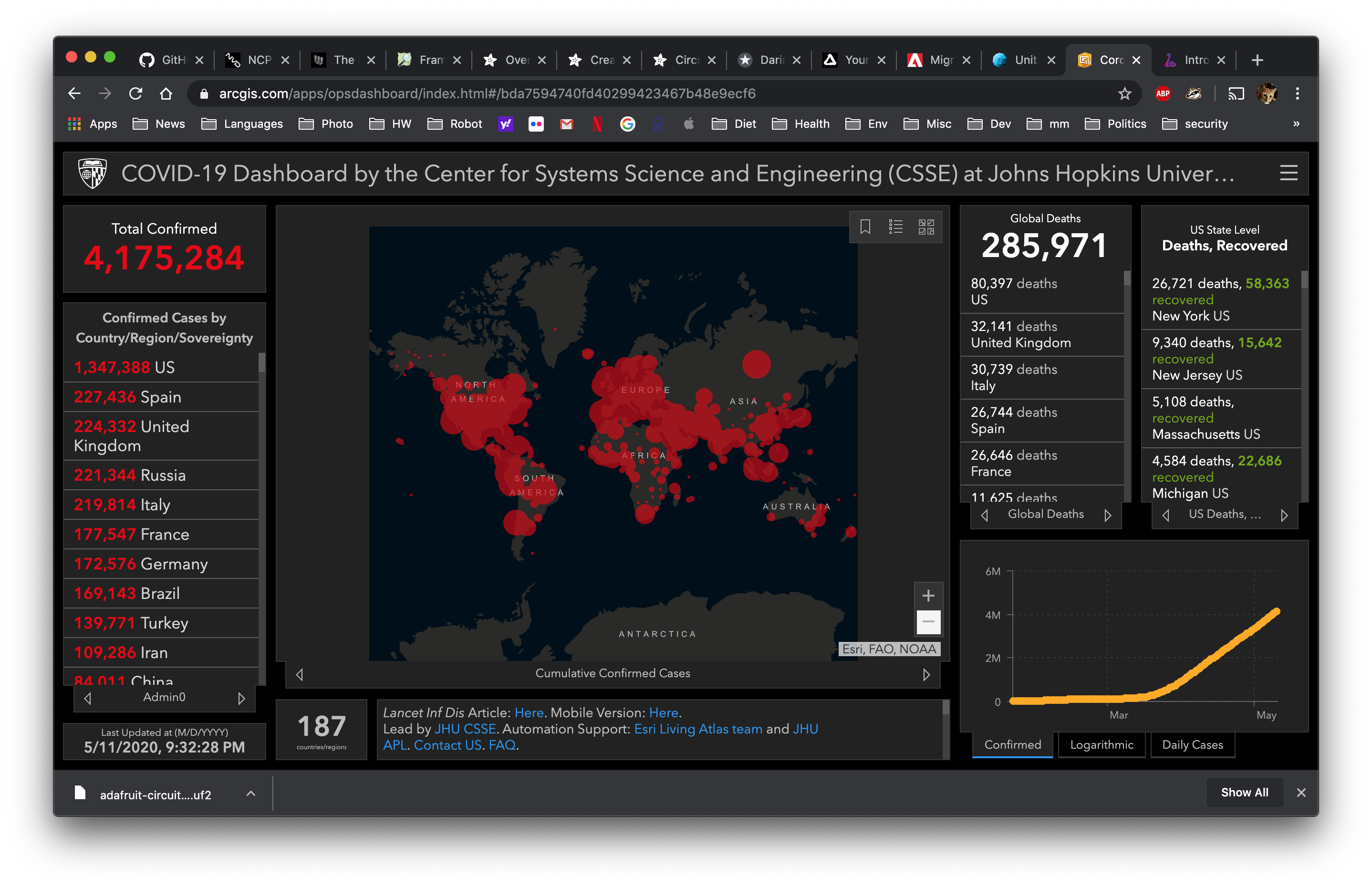Open the Health bookmarks folder
The height and width of the screenshot is (887, 1372).
tap(800, 124)
